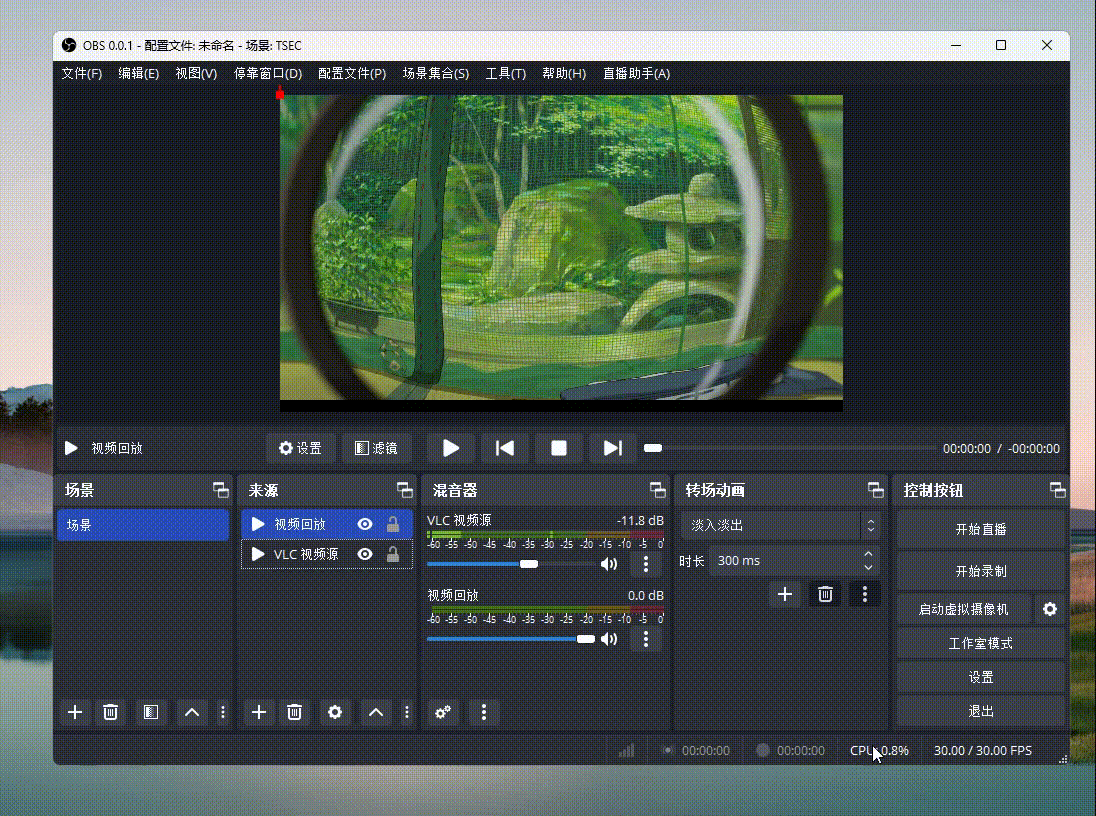Click the 时长 300 ms field
Screen dimensions: 1096x816
[x=794, y=561]
